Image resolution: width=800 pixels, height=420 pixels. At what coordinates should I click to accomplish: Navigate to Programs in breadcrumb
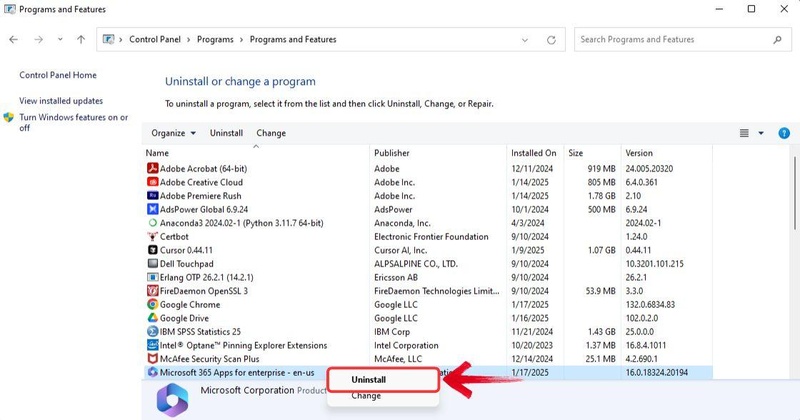(x=215, y=39)
